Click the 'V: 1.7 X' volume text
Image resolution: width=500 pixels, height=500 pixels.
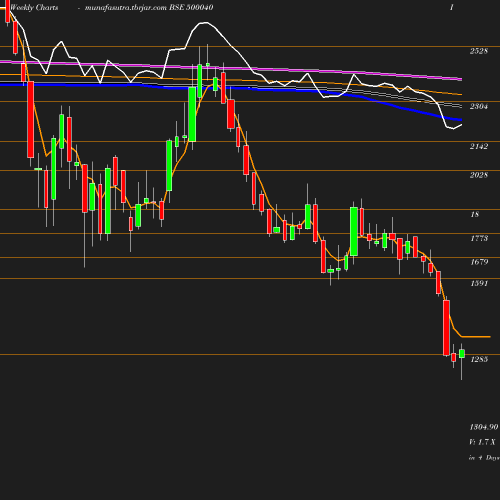pos(482,442)
